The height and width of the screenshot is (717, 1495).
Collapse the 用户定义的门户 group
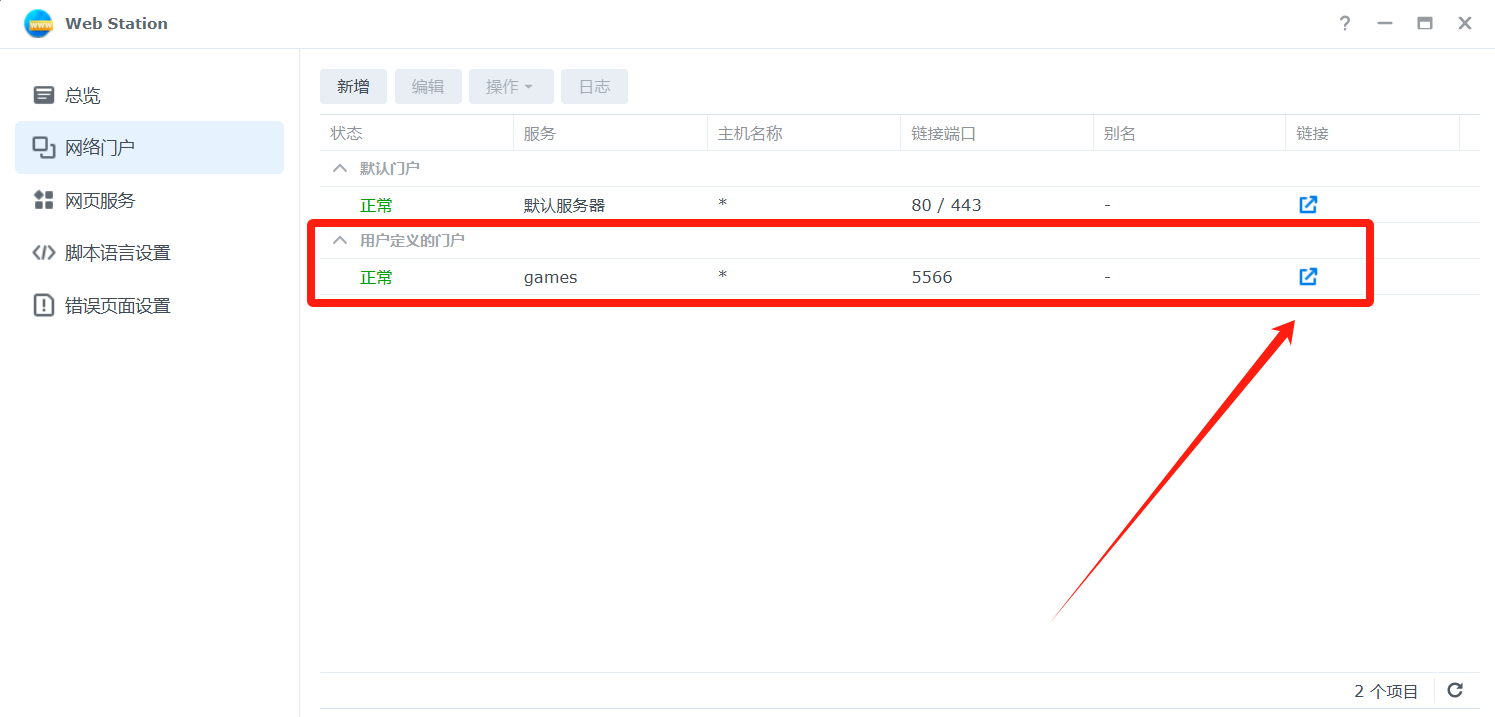coord(340,240)
